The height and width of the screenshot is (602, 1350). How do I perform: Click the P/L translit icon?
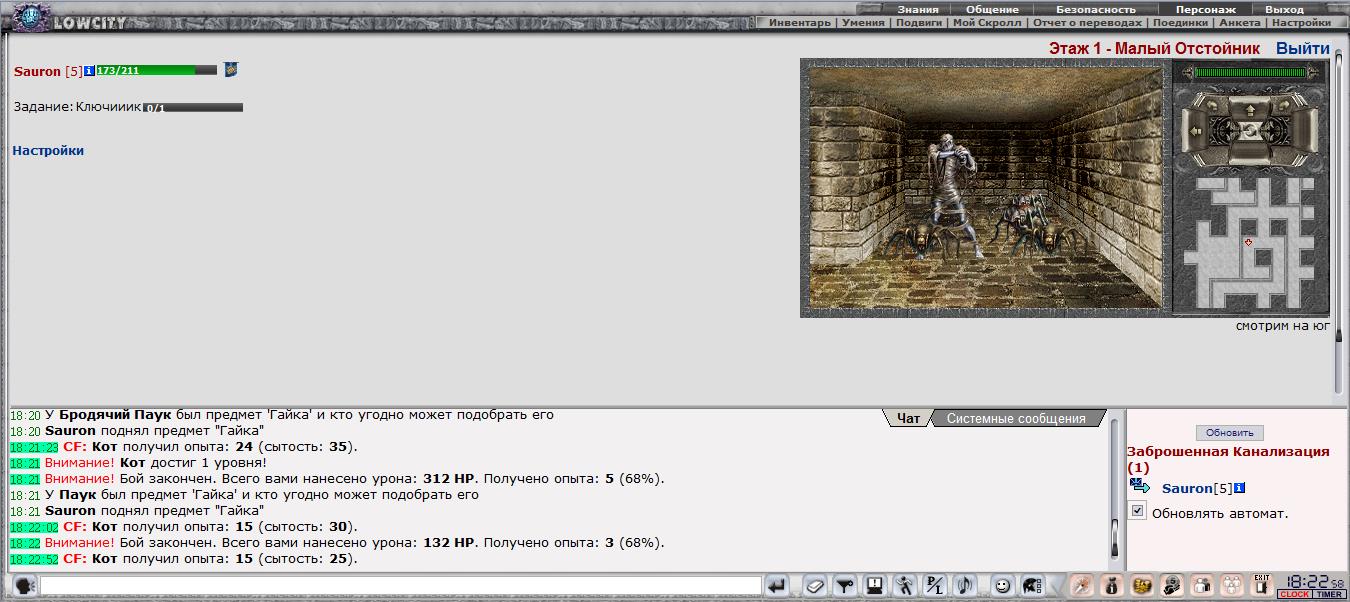(x=934, y=586)
